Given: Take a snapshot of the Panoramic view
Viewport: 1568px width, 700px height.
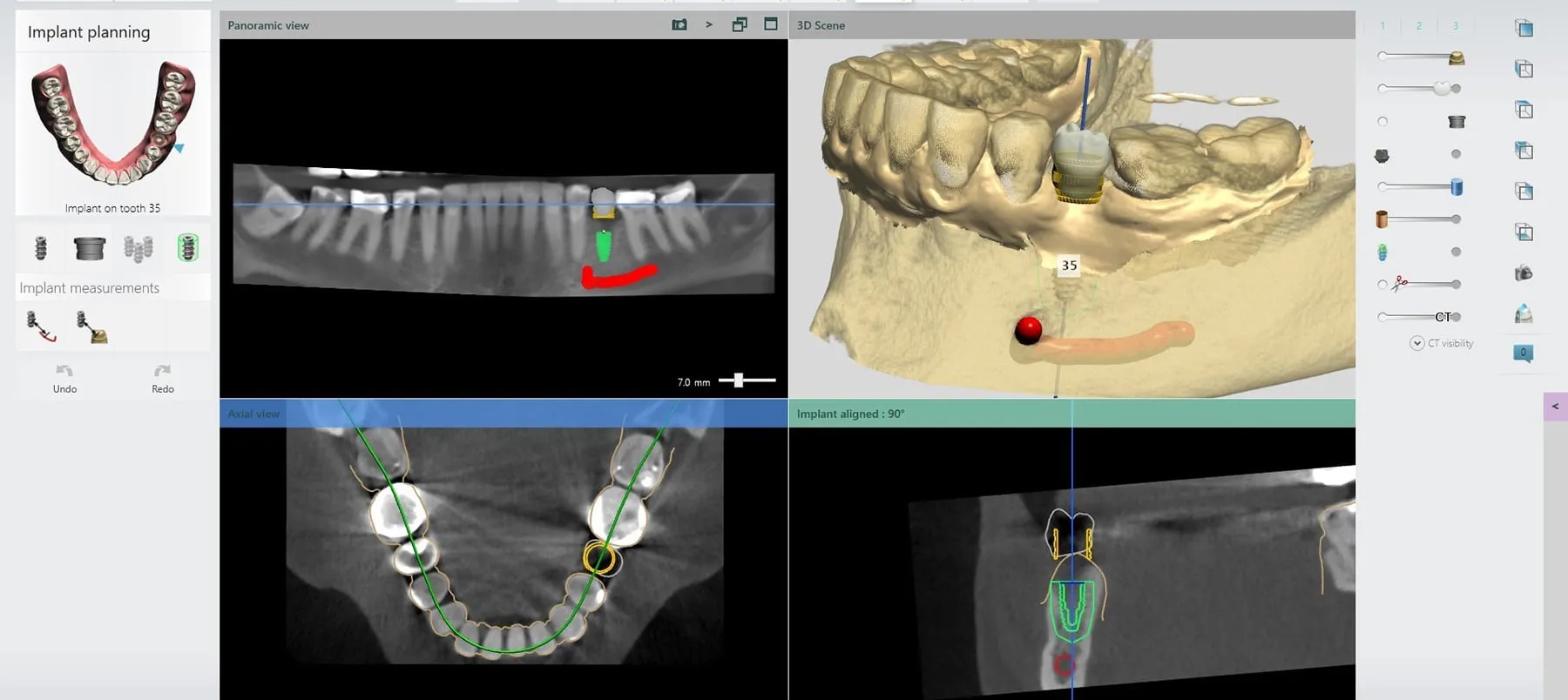Looking at the screenshot, I should [679, 24].
